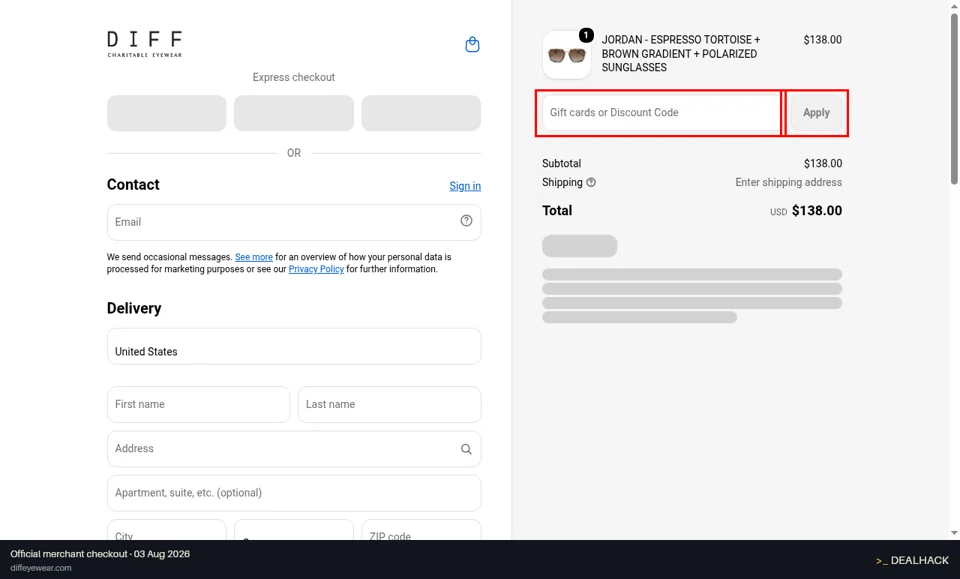960x579 pixels.
Task: Focus the First name field
Action: [x=198, y=405]
